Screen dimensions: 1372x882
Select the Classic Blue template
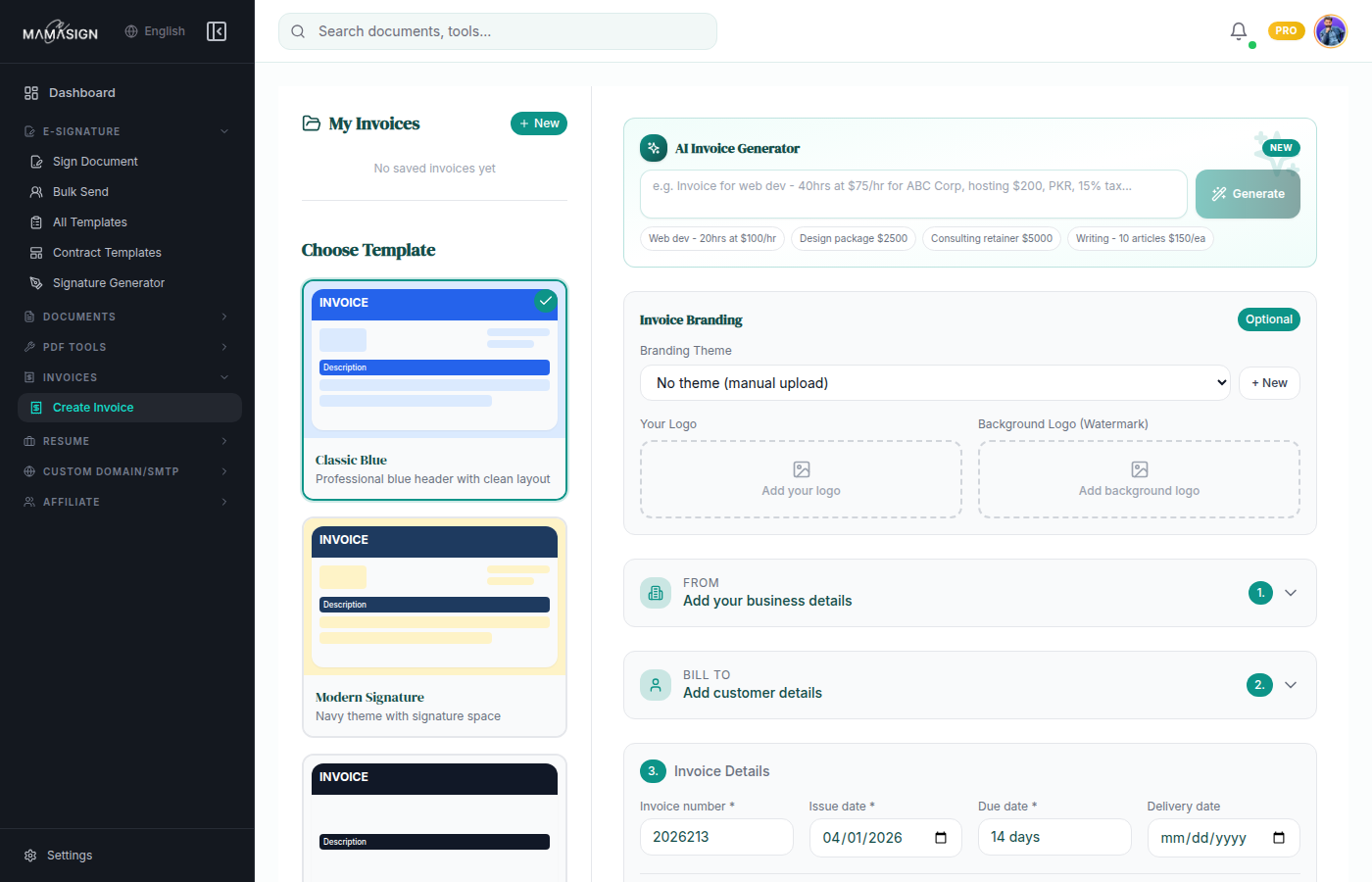pos(434,390)
